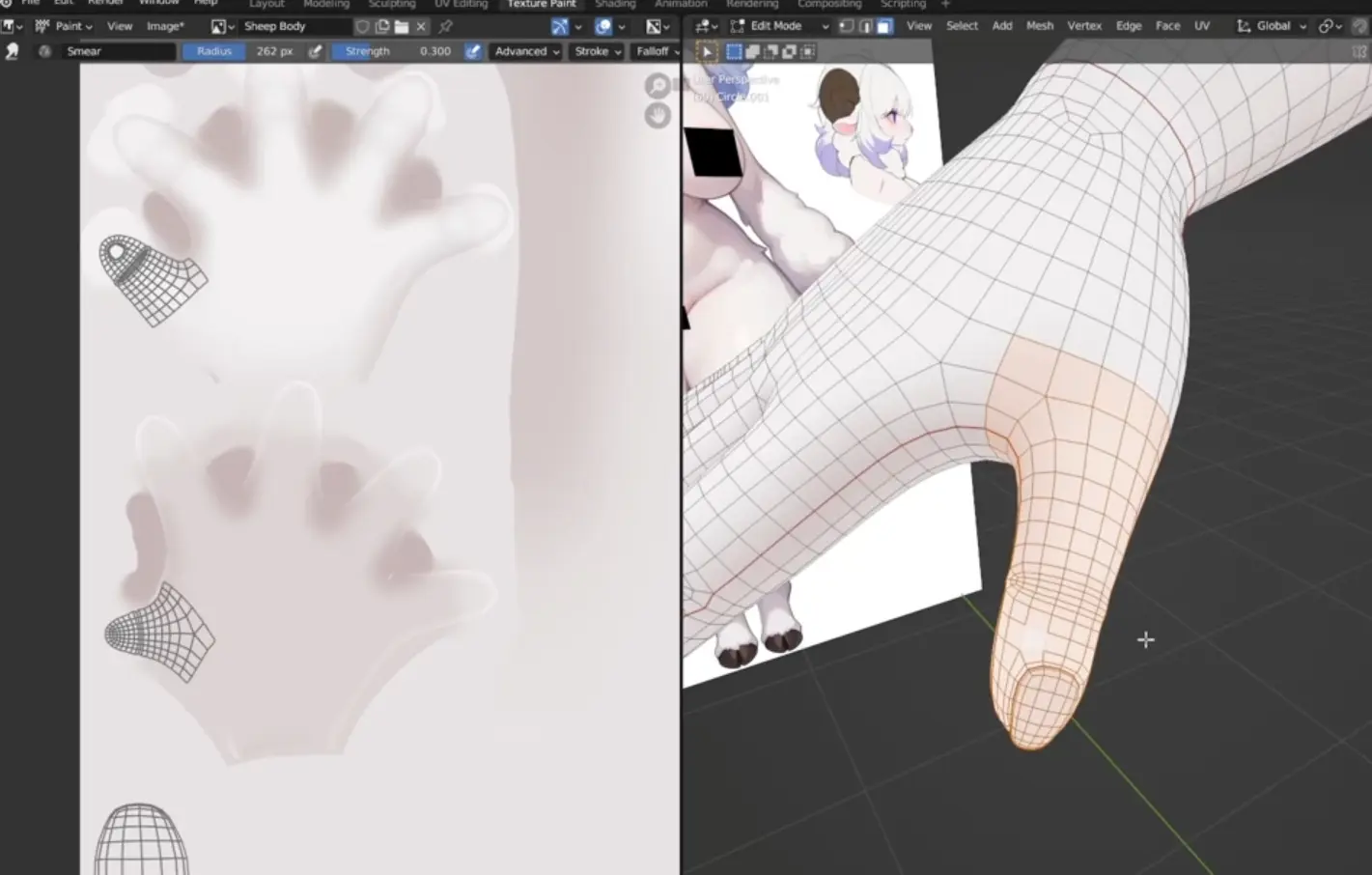Screen dimensions: 1372x875
Task: Toggle face select mode
Action: 883,26
